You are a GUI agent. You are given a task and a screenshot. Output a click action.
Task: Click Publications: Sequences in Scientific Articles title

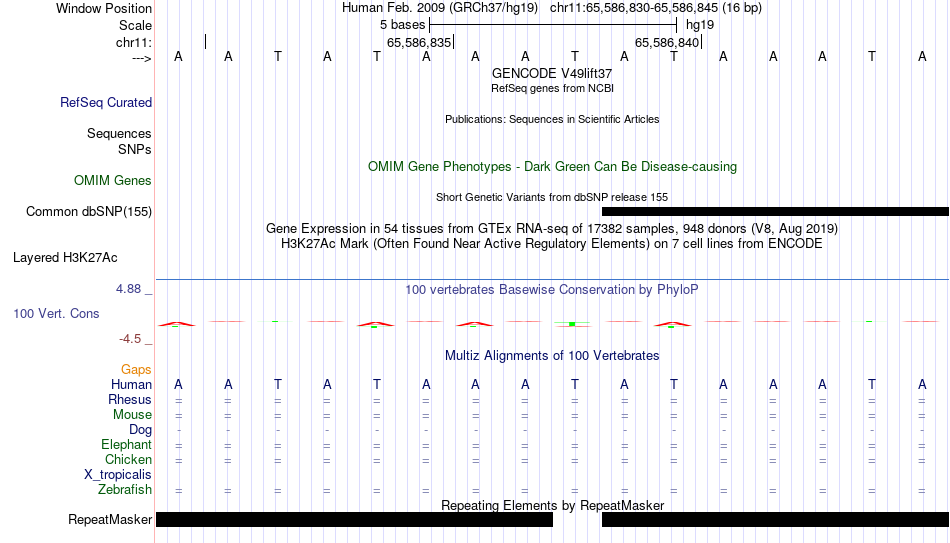tap(552, 119)
